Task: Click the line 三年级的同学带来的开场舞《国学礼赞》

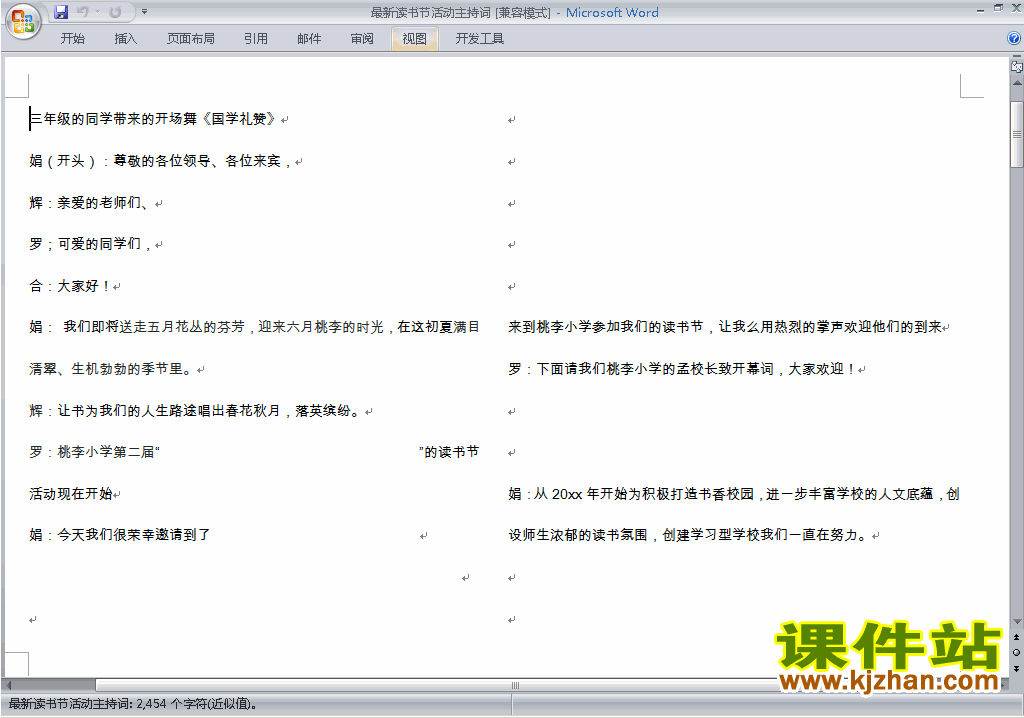Action: [x=153, y=119]
